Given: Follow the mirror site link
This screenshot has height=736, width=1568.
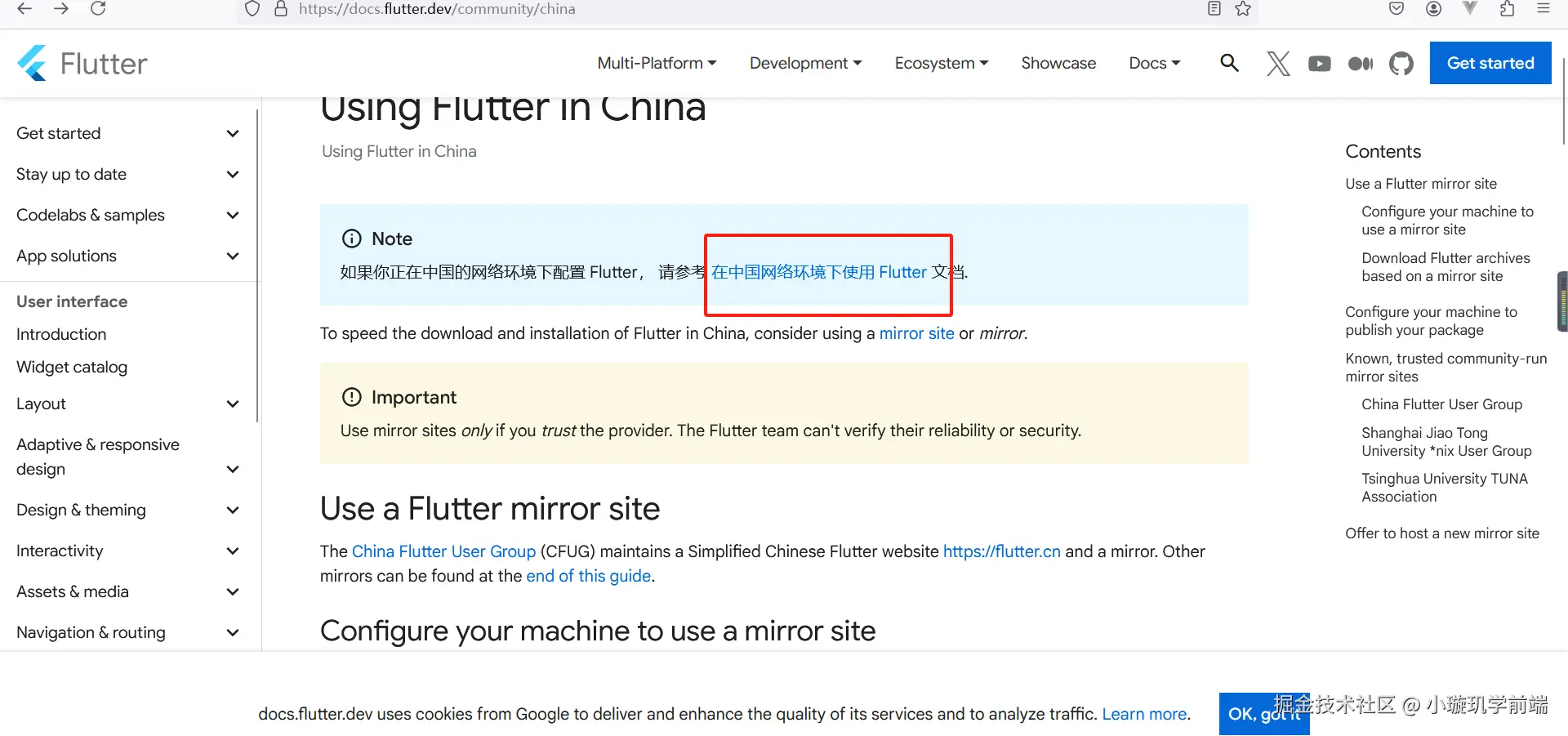Looking at the screenshot, I should (x=916, y=333).
